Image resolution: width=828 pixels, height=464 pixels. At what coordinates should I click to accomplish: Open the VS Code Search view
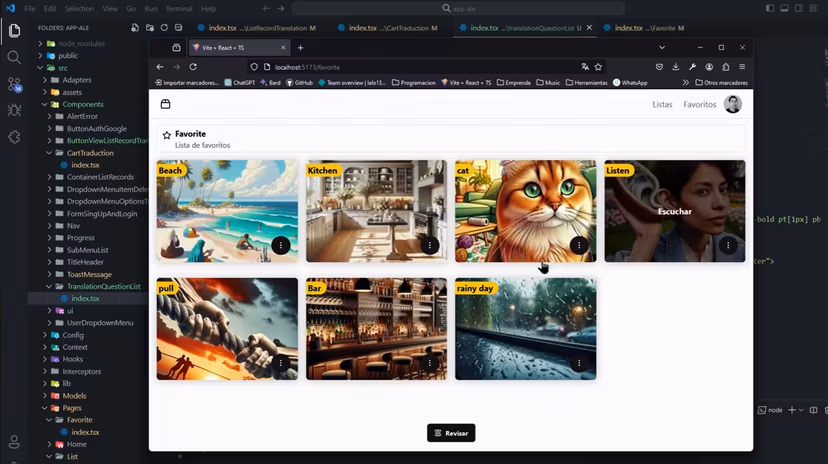(x=14, y=57)
